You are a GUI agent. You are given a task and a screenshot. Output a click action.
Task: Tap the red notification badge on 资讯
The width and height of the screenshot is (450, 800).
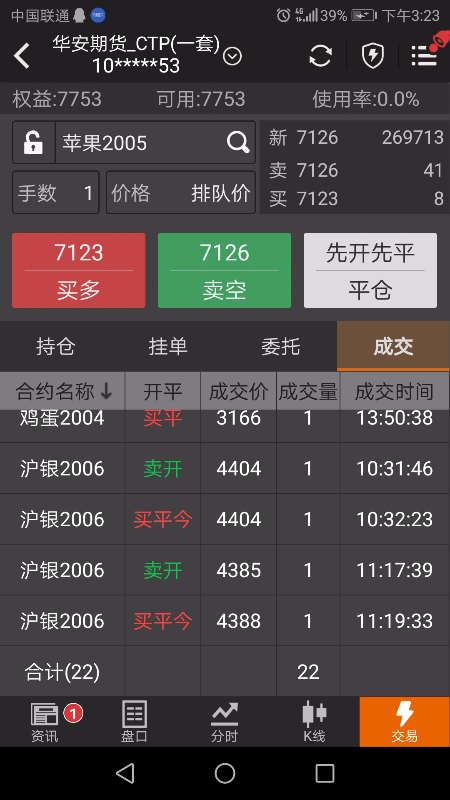click(x=73, y=713)
